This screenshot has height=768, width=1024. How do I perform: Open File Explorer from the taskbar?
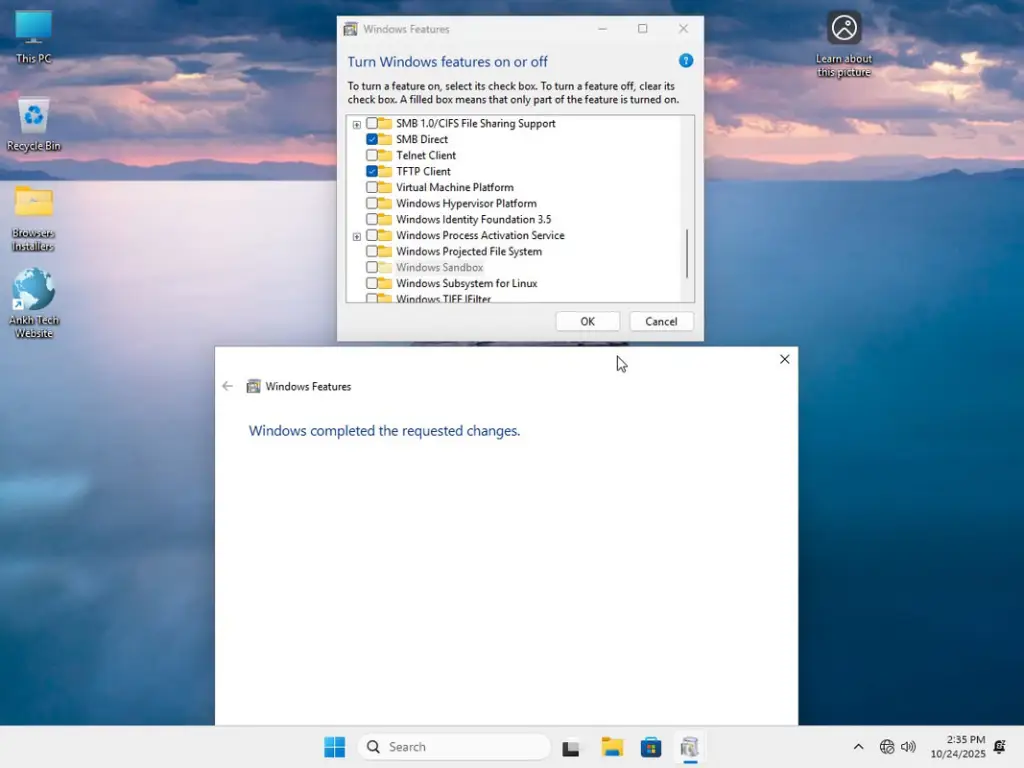click(x=612, y=747)
